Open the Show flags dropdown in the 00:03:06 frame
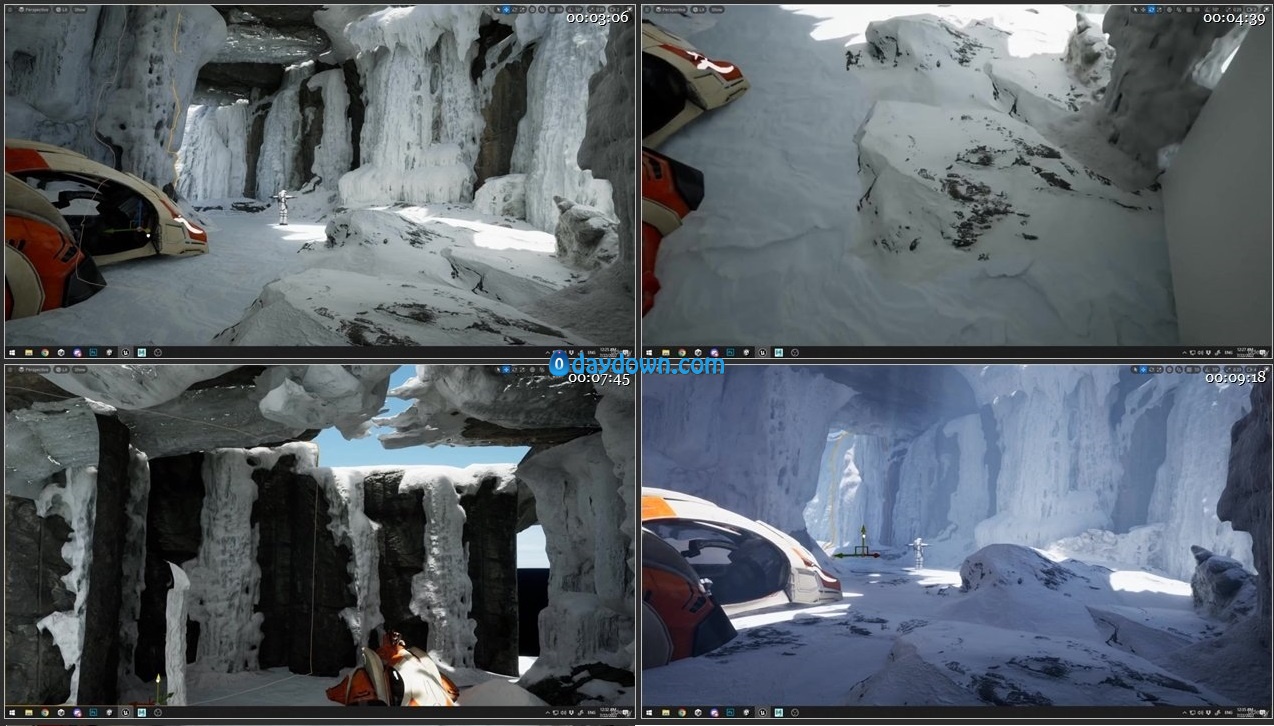The image size is (1274, 726). pos(79,9)
